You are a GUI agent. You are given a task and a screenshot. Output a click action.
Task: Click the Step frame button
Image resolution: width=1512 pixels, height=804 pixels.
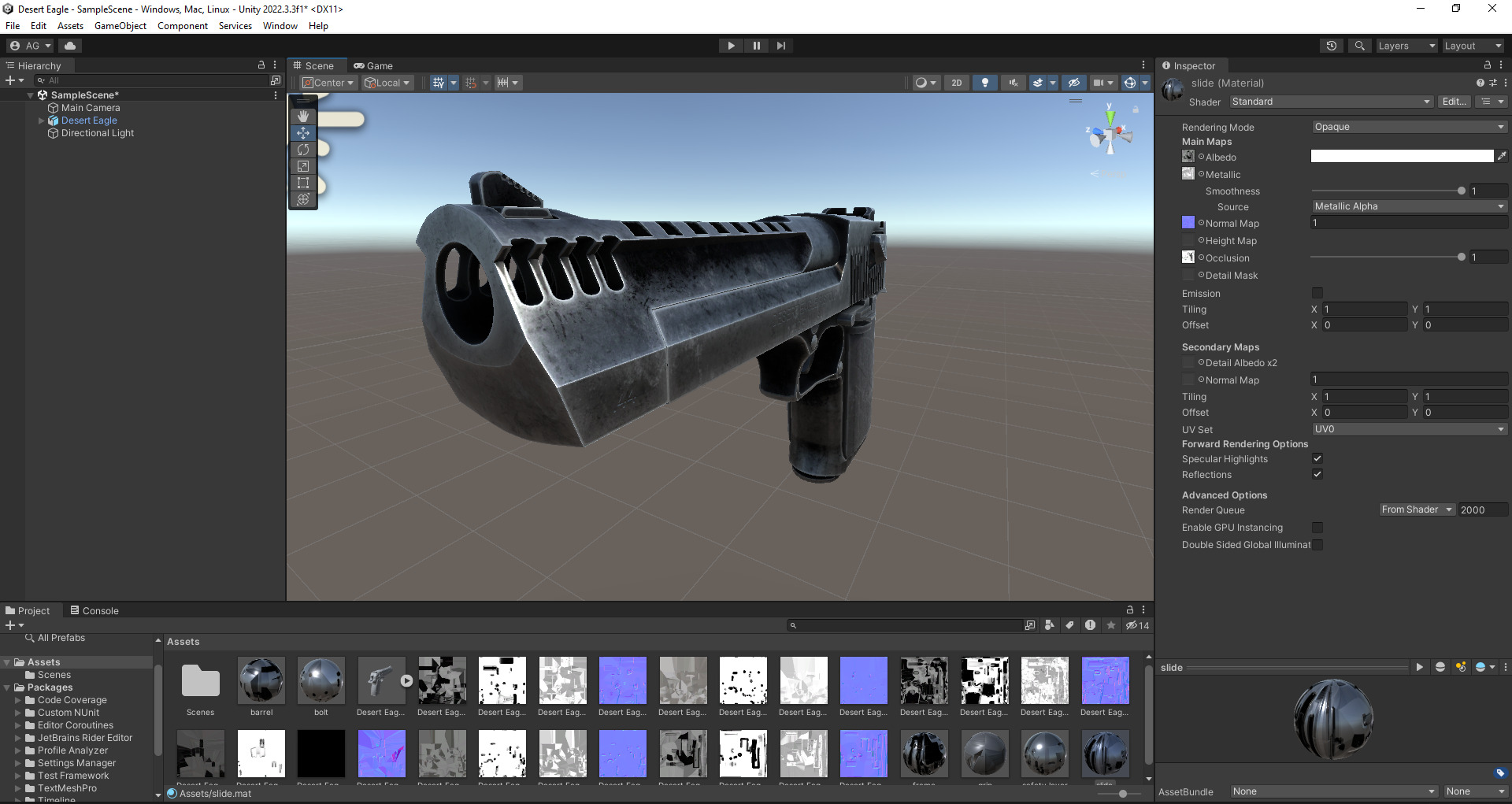780,46
